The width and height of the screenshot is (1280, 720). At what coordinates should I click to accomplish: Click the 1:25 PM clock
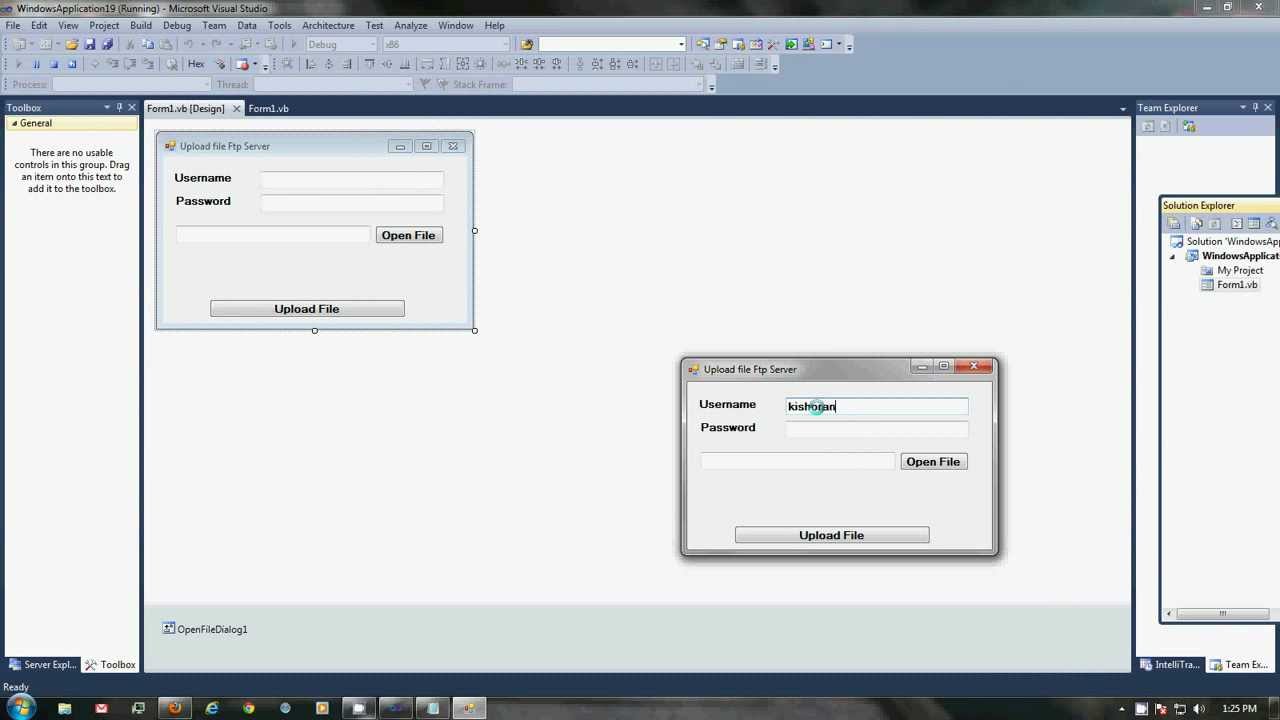[1239, 709]
